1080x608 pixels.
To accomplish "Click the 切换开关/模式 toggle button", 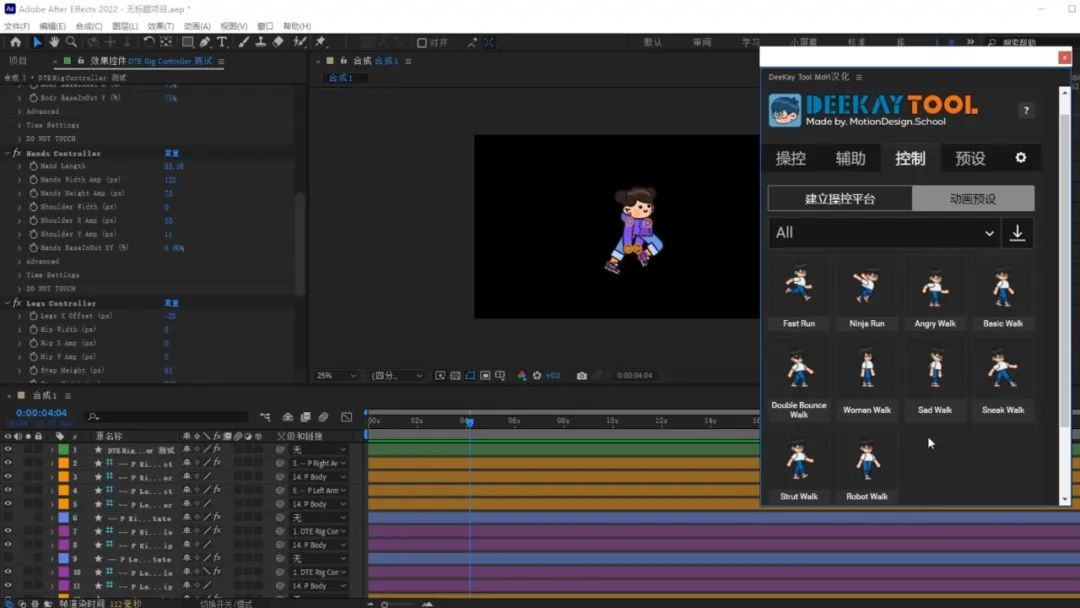I will pos(226,604).
